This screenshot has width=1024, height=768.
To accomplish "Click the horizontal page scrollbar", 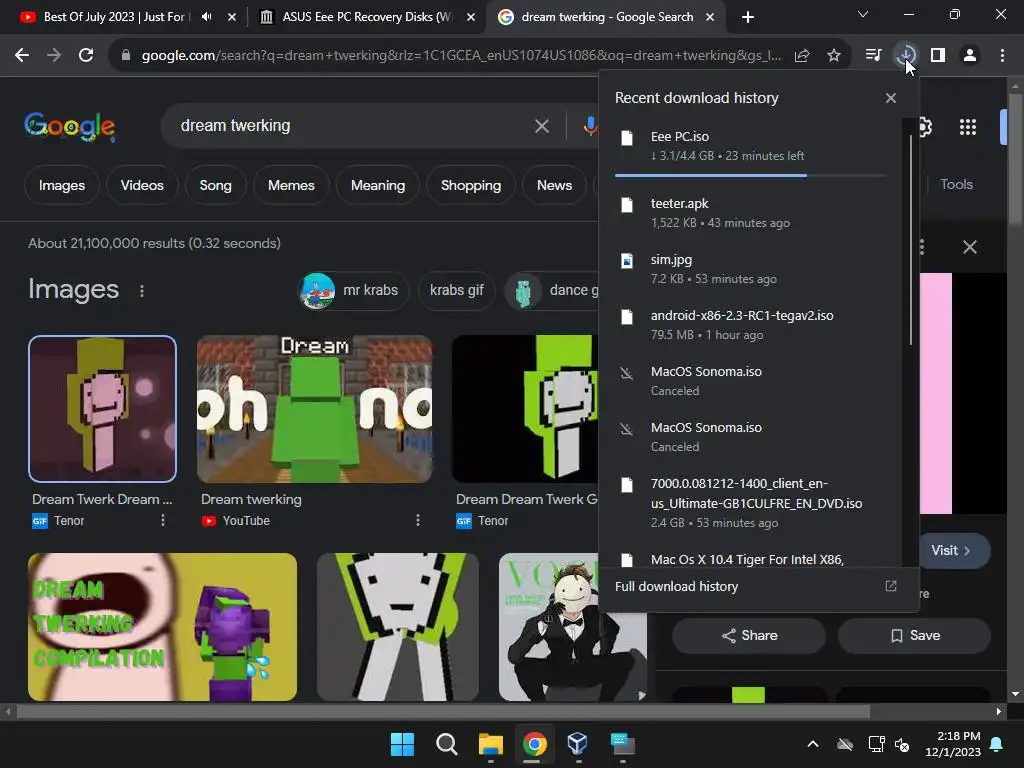I will [443, 711].
